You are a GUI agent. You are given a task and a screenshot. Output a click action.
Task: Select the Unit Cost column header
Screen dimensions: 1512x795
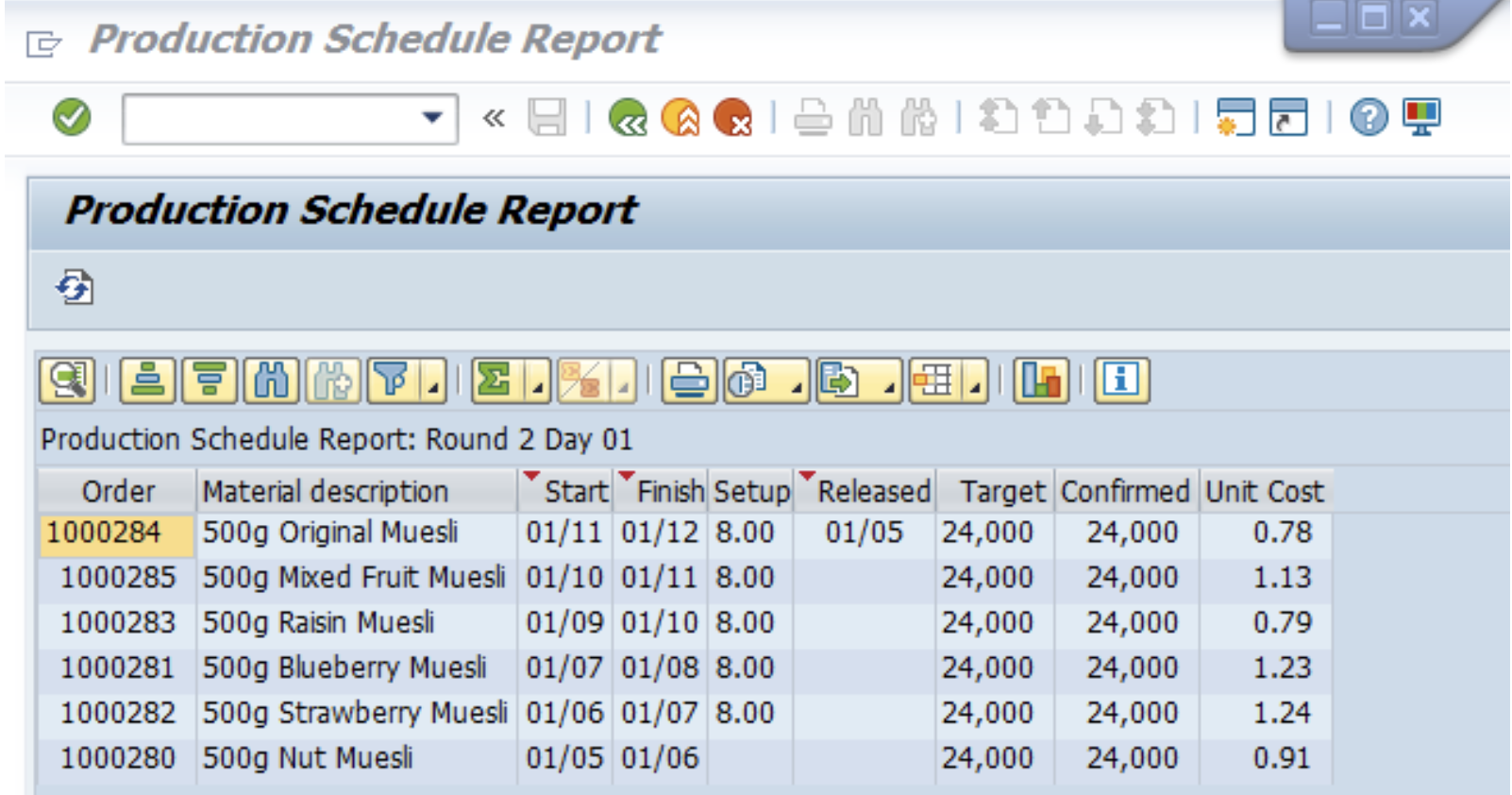[x=1265, y=491]
